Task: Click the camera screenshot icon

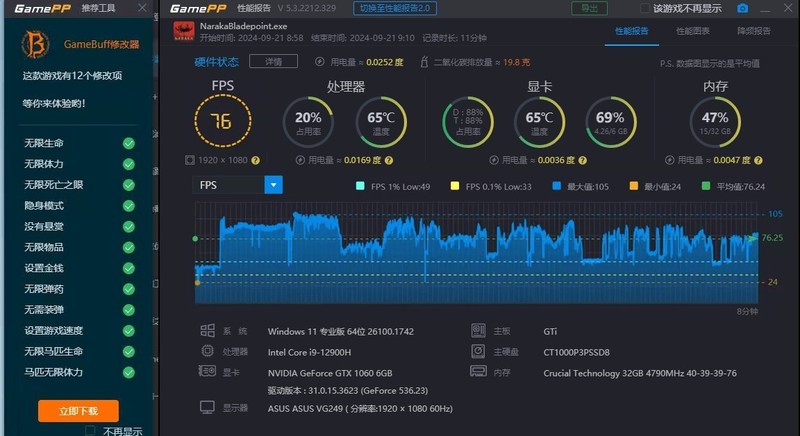Action: pos(742,8)
